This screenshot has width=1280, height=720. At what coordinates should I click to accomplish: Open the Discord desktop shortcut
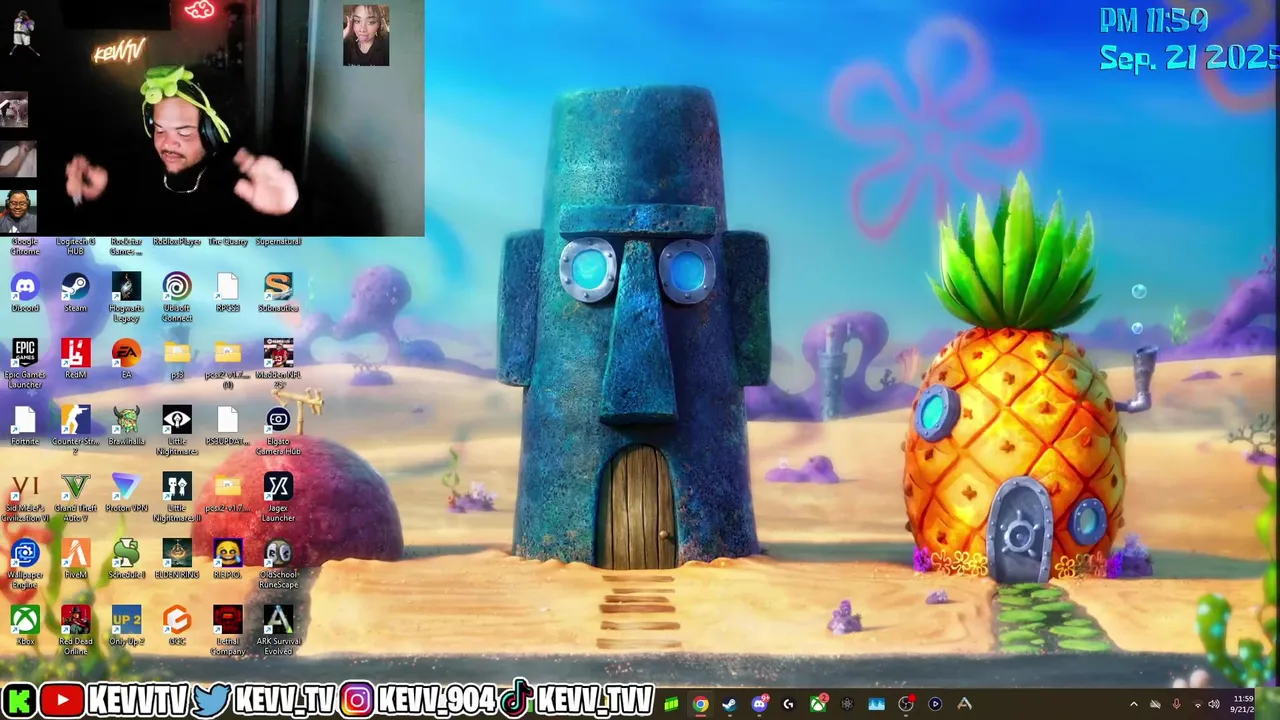25,293
